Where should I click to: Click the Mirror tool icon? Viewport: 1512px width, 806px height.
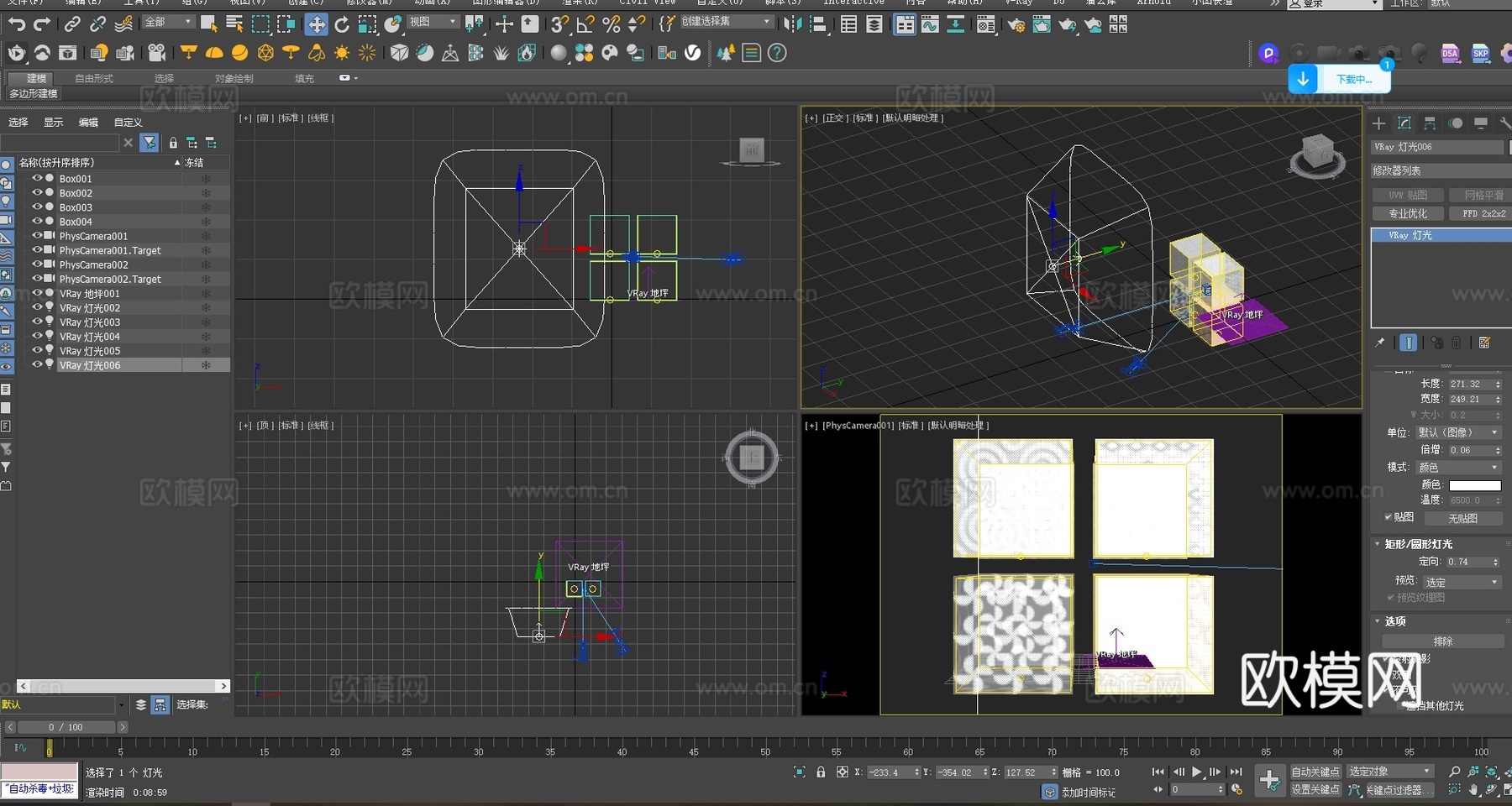(792, 24)
